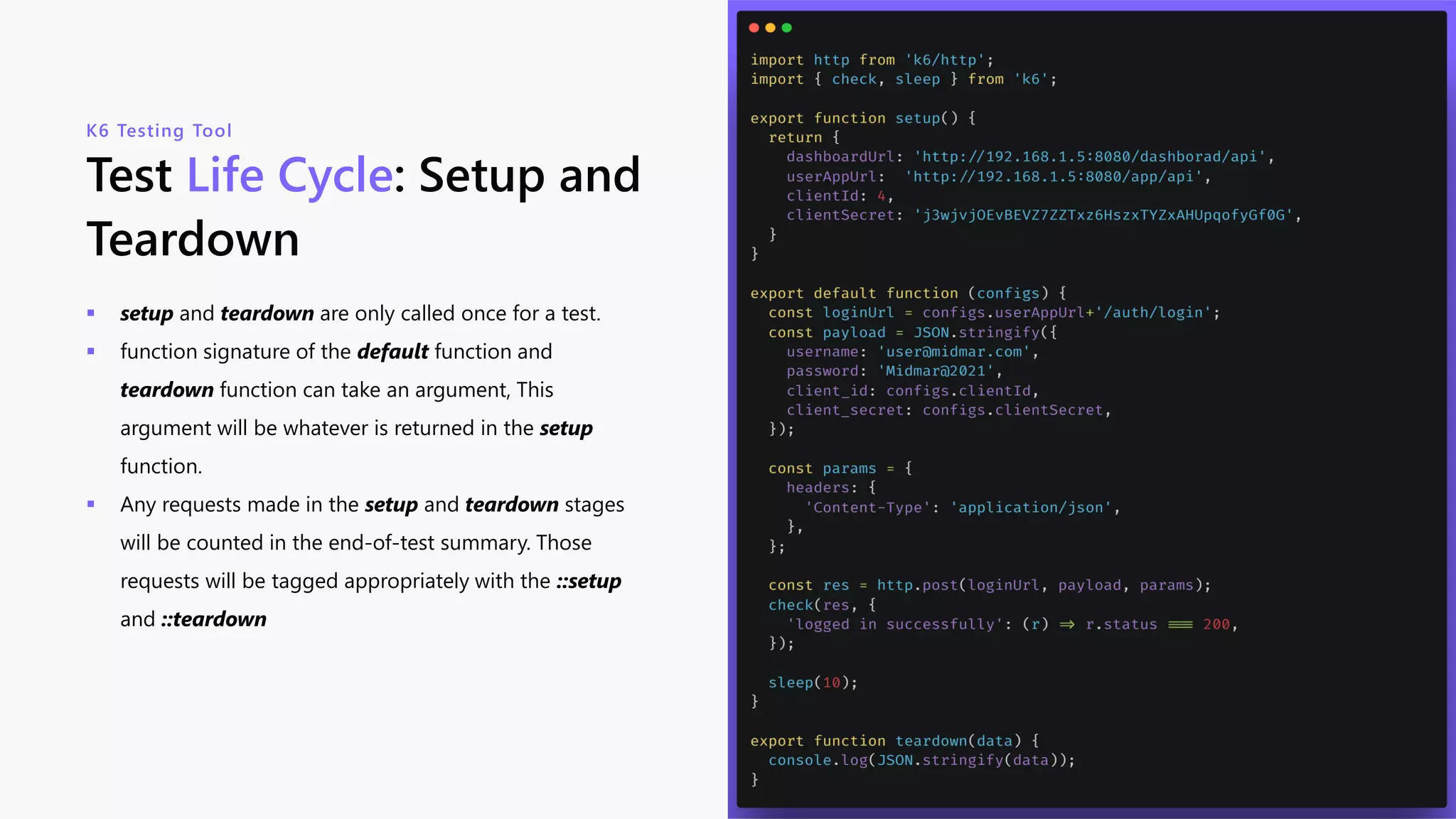Click the red close dot in code window
This screenshot has height=819, width=1456.
coord(754,28)
